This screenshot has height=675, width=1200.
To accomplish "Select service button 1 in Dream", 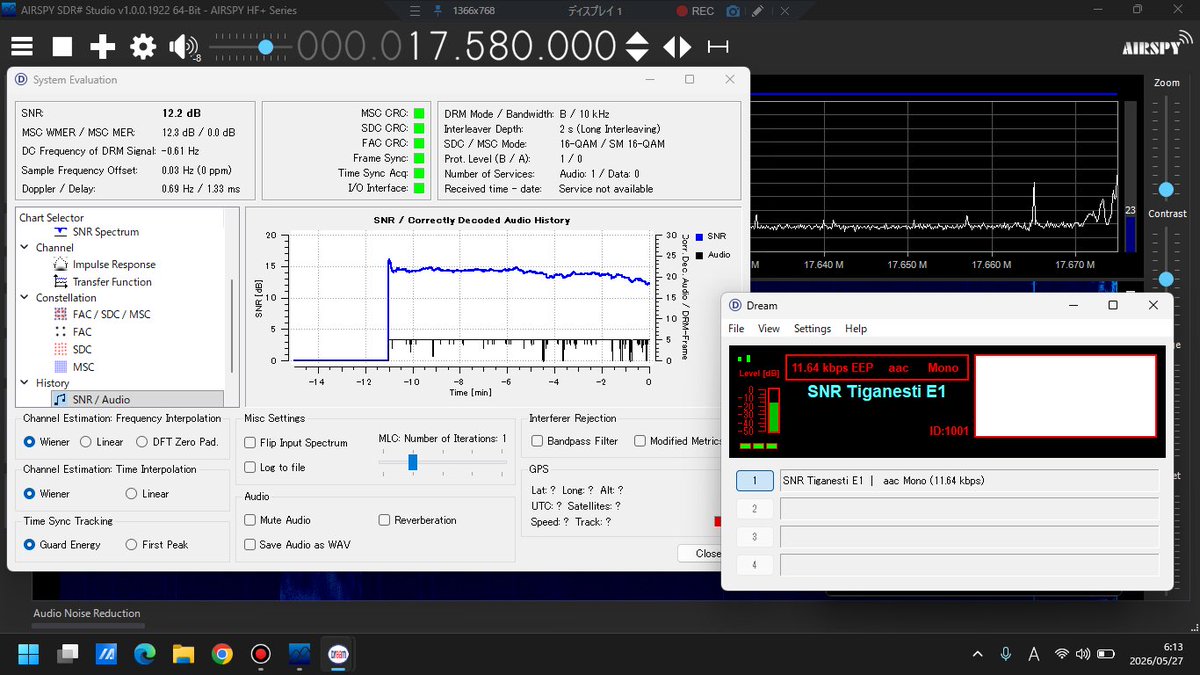I will point(755,481).
